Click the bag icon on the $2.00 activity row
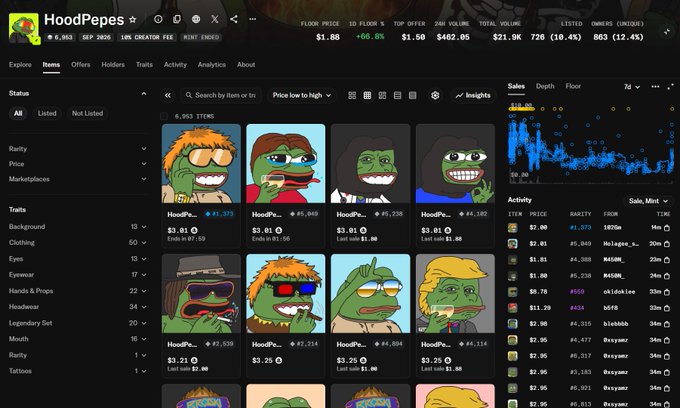 click(x=667, y=228)
